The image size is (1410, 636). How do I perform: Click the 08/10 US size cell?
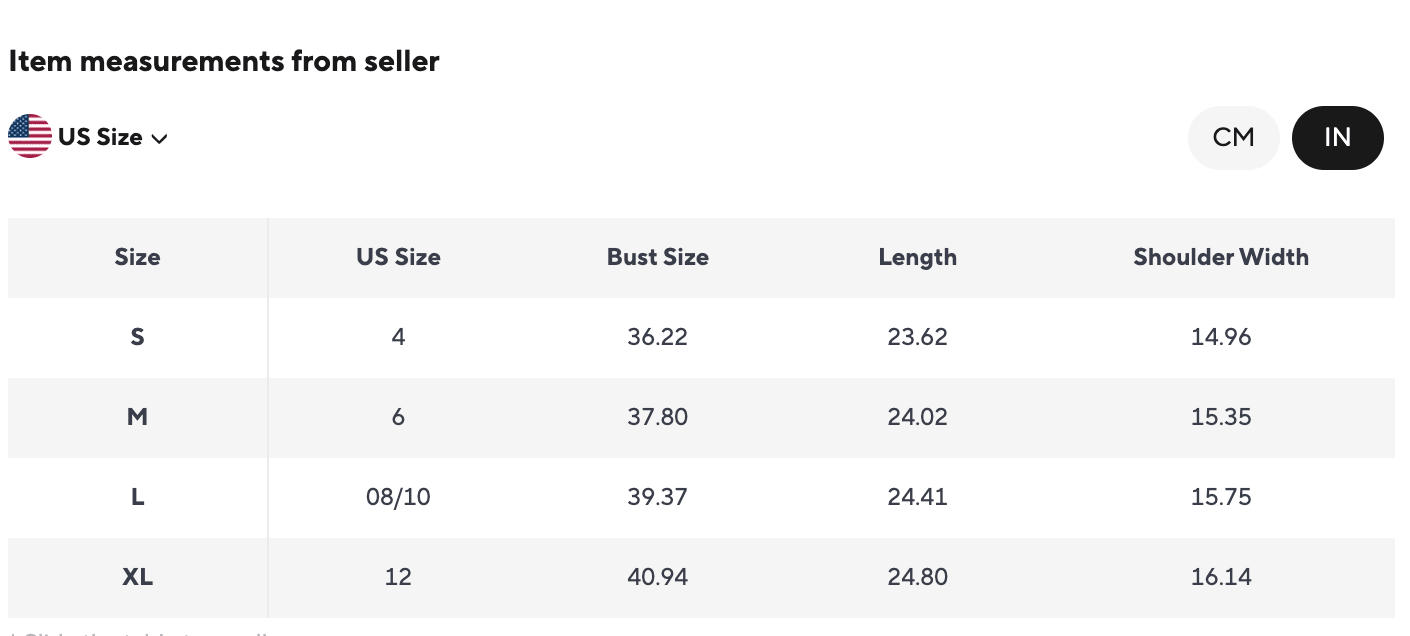398,497
